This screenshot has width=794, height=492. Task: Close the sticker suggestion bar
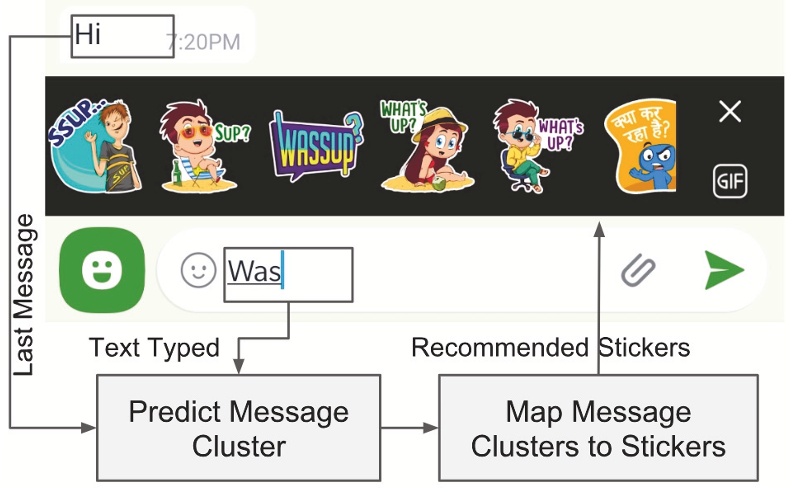(x=730, y=112)
